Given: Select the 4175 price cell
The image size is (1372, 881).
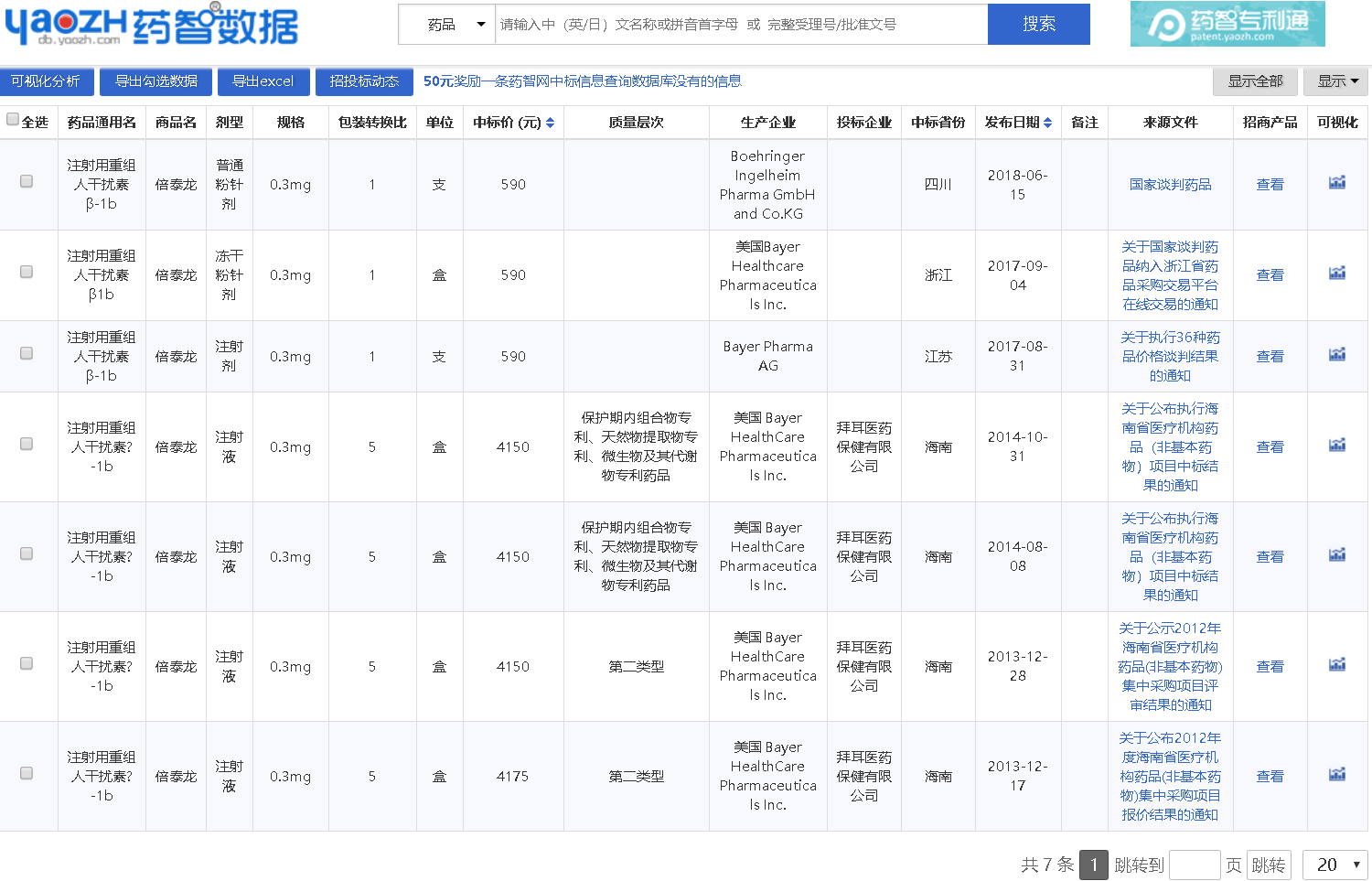Looking at the screenshot, I should [x=513, y=777].
